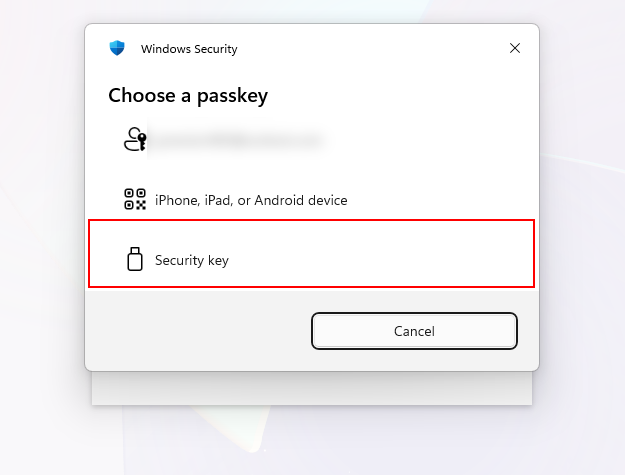Click the "Windows Security" title text

[189, 49]
